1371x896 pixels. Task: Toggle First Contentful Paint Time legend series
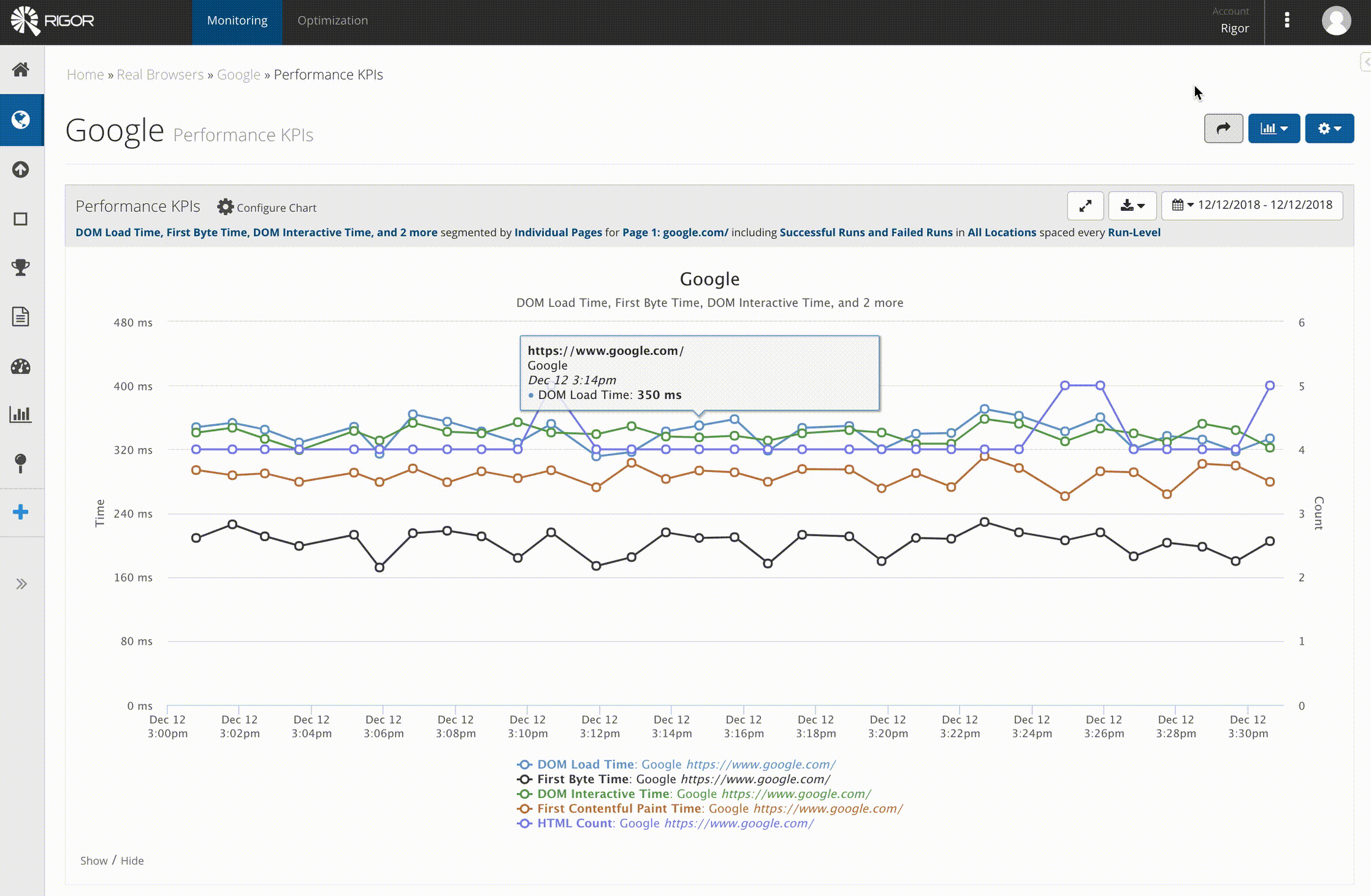point(709,808)
